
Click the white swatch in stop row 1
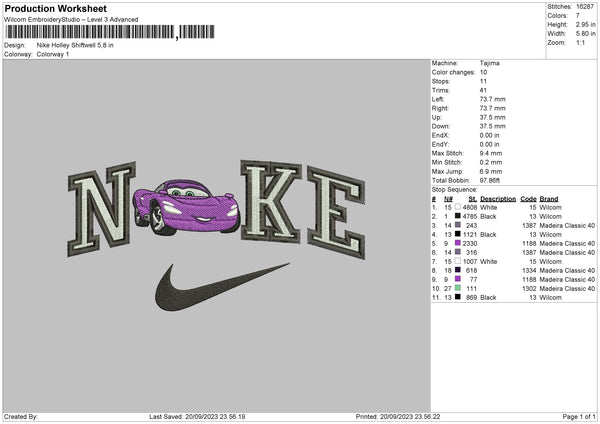tap(458, 207)
